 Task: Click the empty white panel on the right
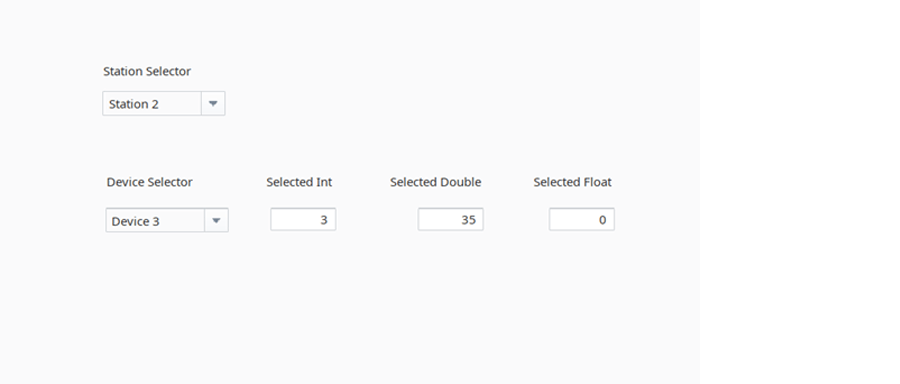[x=800, y=192]
